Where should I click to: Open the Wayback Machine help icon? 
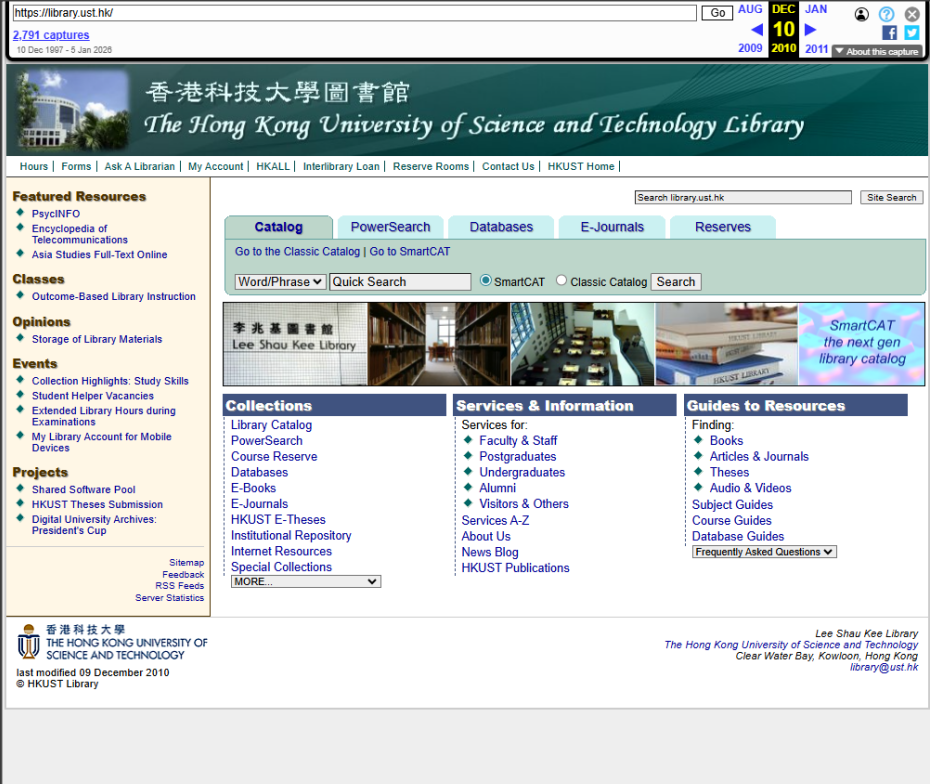(886, 14)
